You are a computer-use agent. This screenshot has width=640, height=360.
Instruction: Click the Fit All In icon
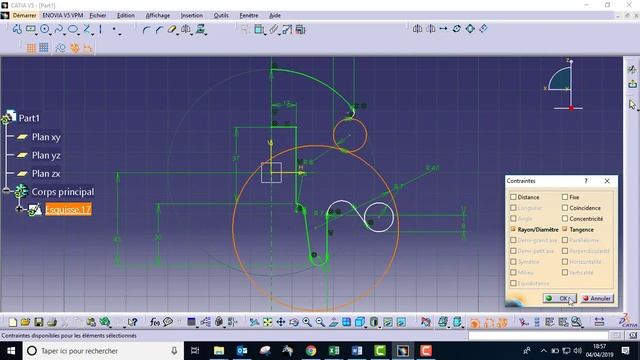267,322
